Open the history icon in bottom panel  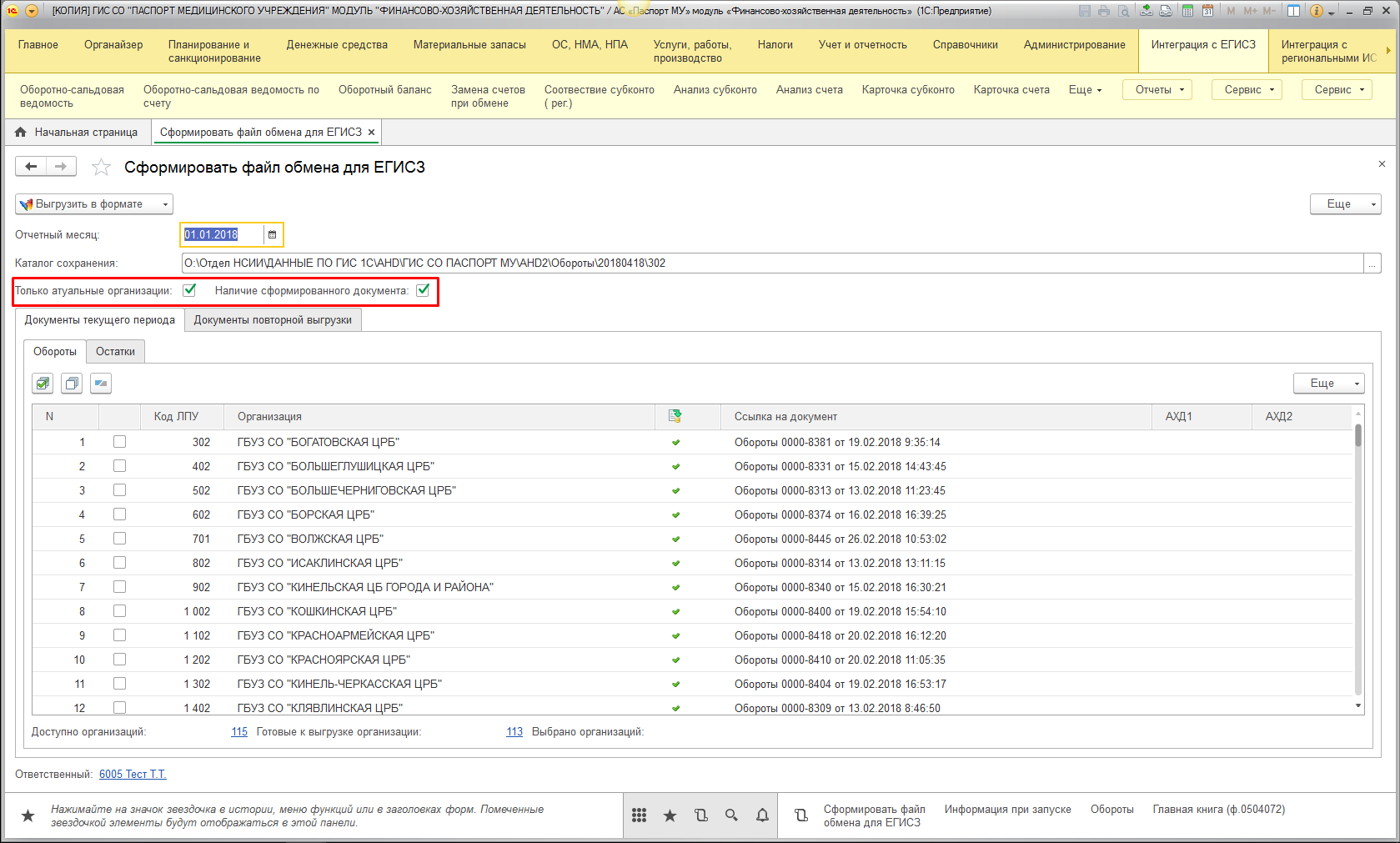pyautogui.click(x=700, y=815)
